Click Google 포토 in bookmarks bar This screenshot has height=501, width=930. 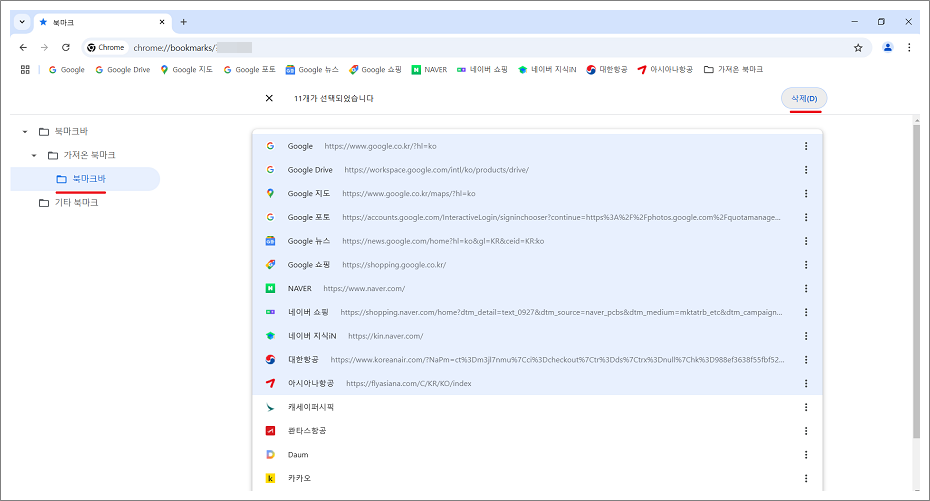(x=249, y=69)
